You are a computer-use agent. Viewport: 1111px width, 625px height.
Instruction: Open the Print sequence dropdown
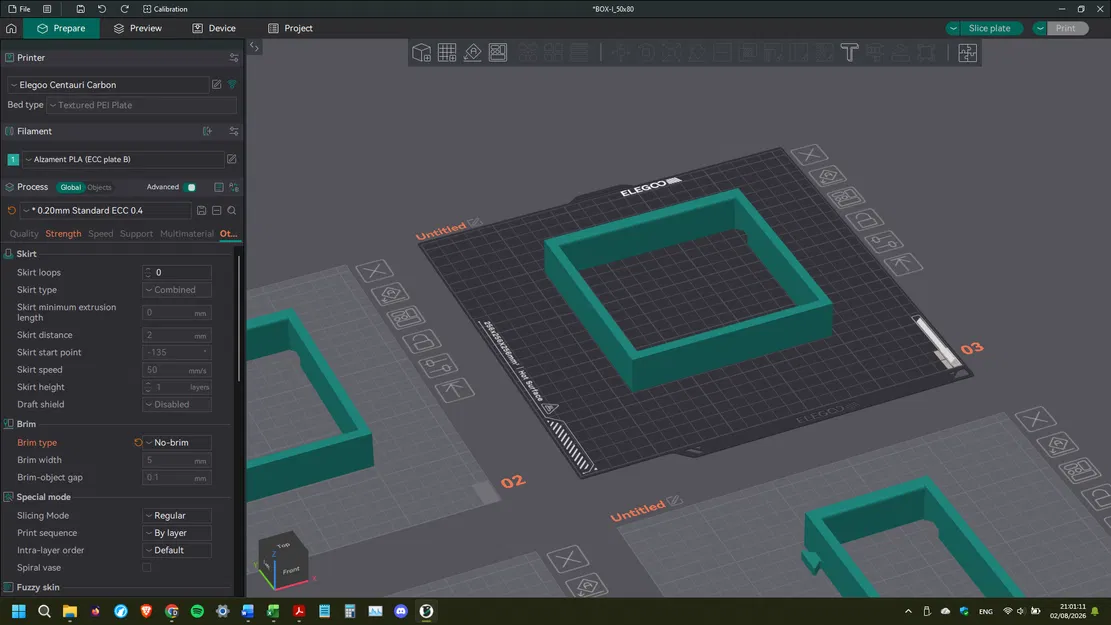(176, 533)
